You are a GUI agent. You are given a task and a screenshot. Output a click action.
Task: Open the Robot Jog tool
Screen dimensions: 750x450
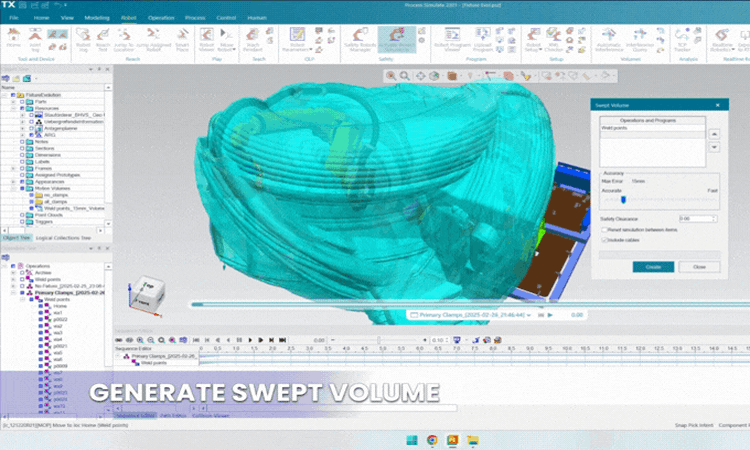(83, 39)
